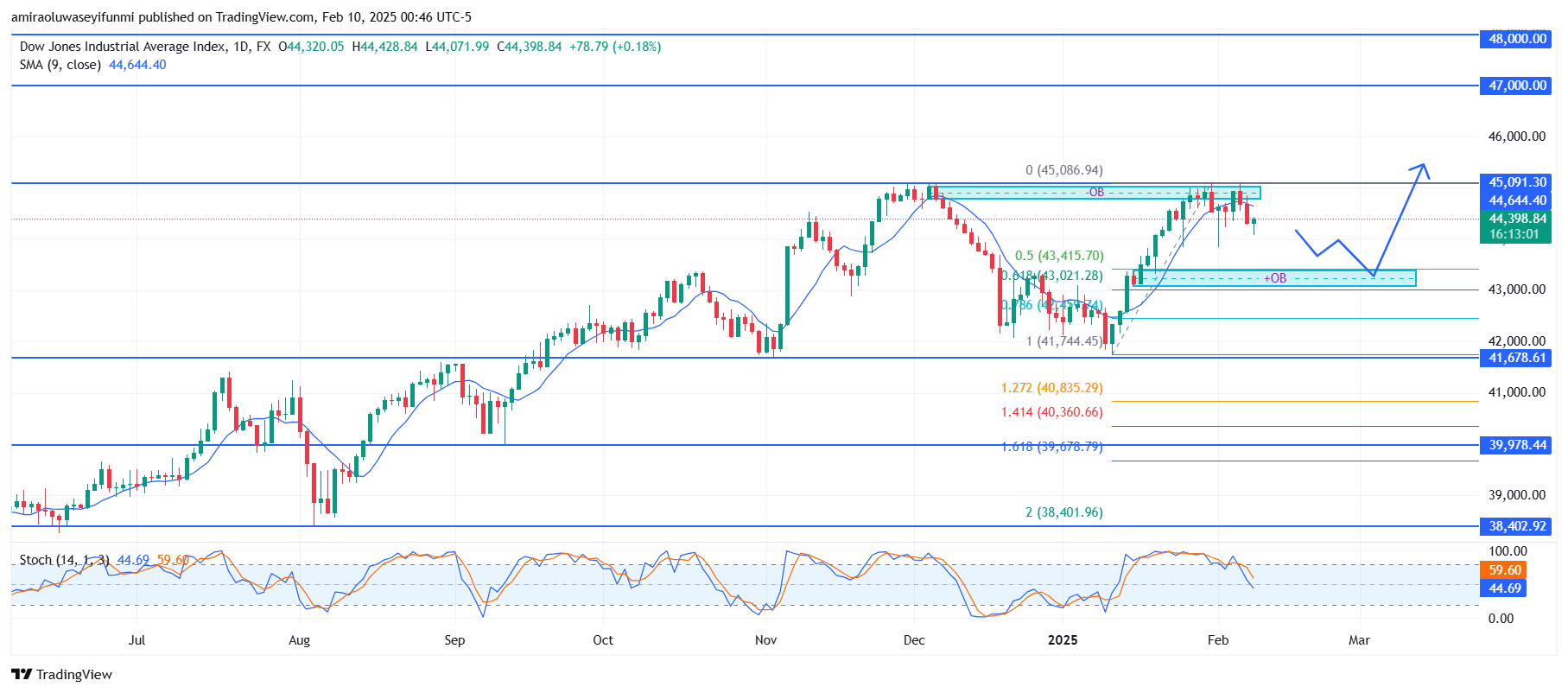Screen dimensions: 1568x693
Task: Click the Stoch 0.00 scale label
Action: pyautogui.click(x=1501, y=619)
